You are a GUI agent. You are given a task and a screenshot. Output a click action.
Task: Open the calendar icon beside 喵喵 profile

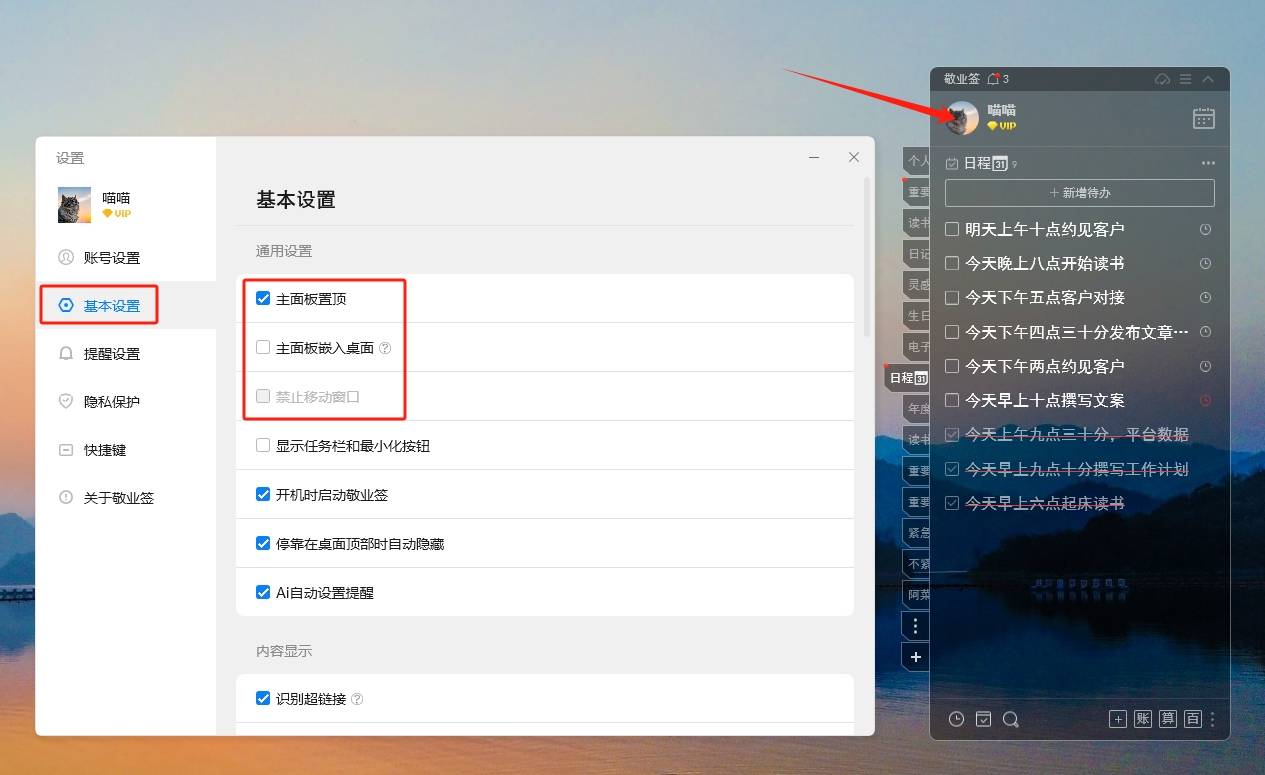[x=1204, y=118]
